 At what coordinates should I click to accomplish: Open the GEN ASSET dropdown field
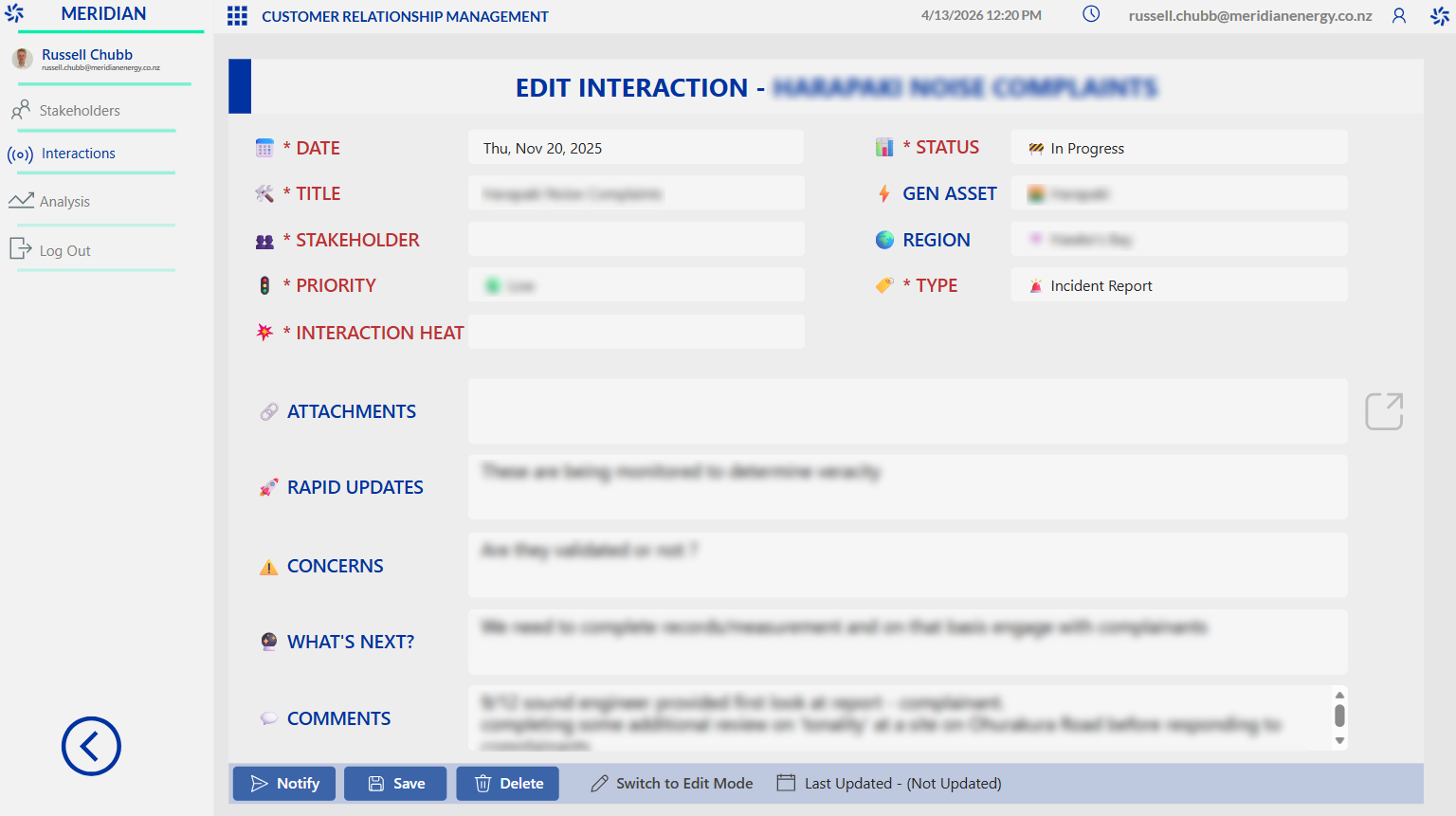point(1179,193)
